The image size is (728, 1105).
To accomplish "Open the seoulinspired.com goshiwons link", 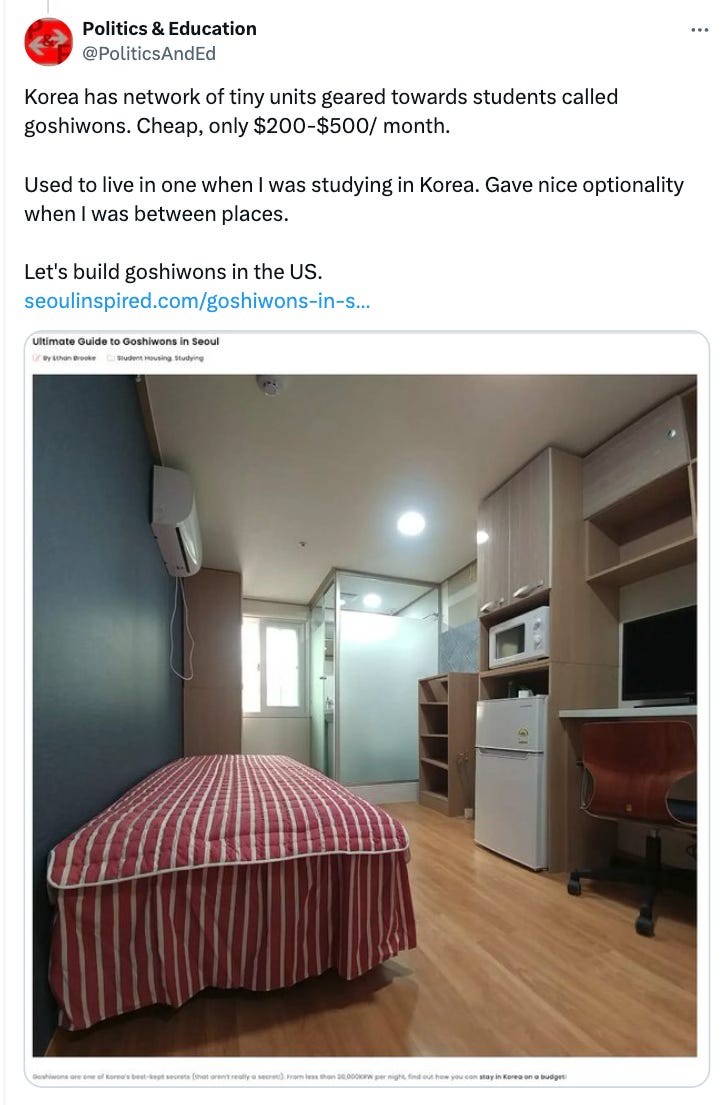I will pyautogui.click(x=197, y=301).
